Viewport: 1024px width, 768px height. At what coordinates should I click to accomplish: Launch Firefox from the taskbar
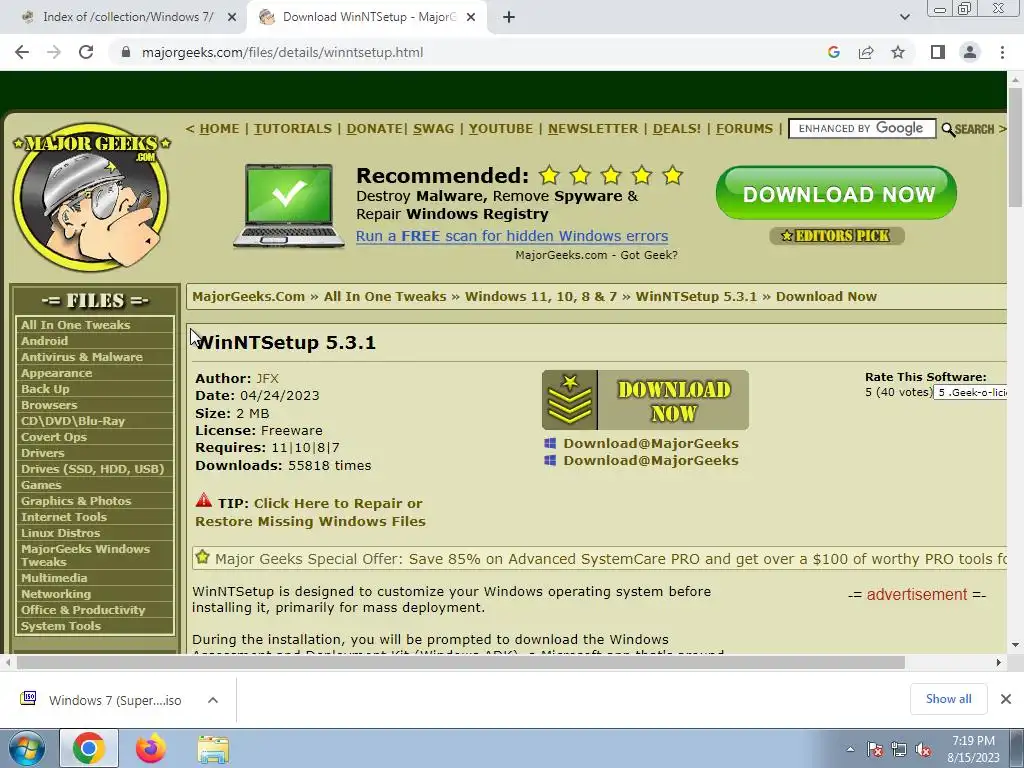tap(151, 748)
